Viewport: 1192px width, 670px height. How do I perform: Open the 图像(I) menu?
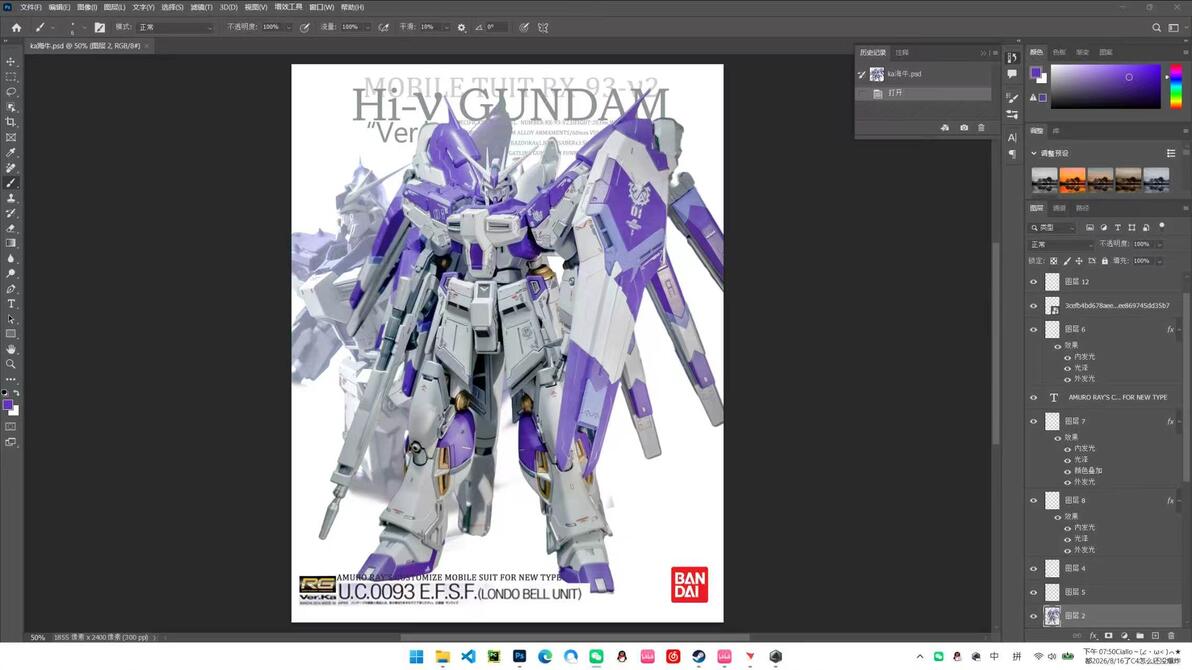point(87,7)
